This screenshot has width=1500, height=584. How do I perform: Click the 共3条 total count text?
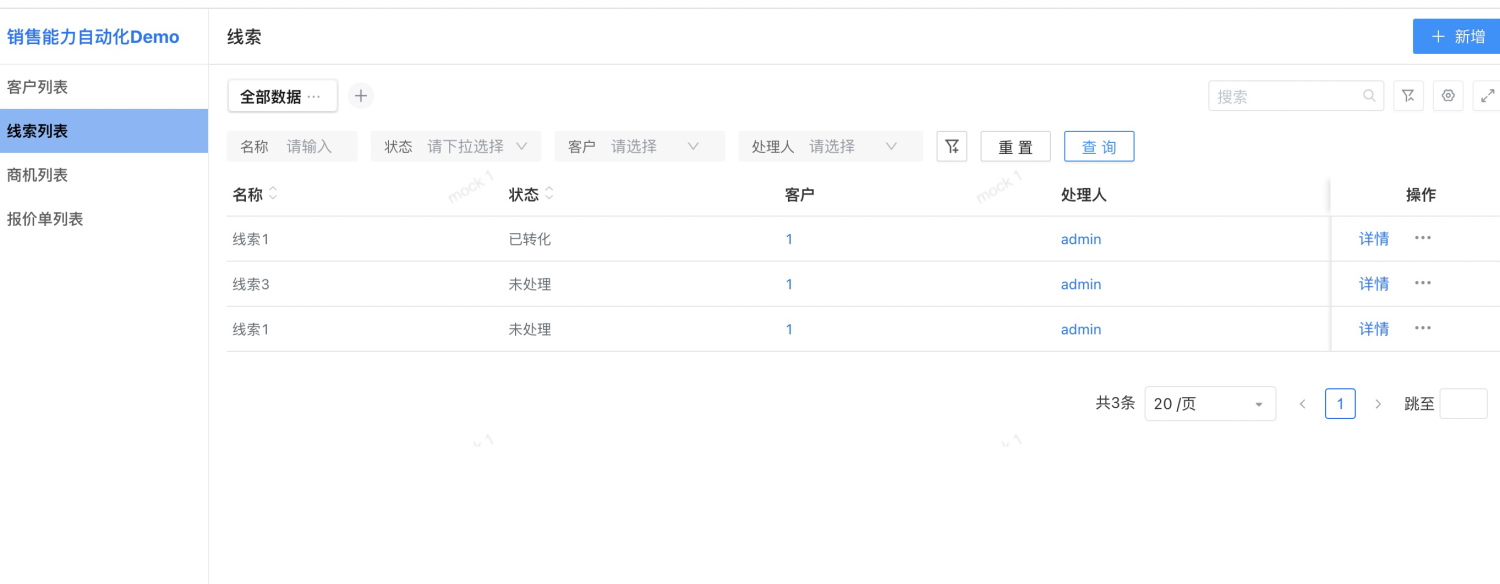pyautogui.click(x=1115, y=403)
